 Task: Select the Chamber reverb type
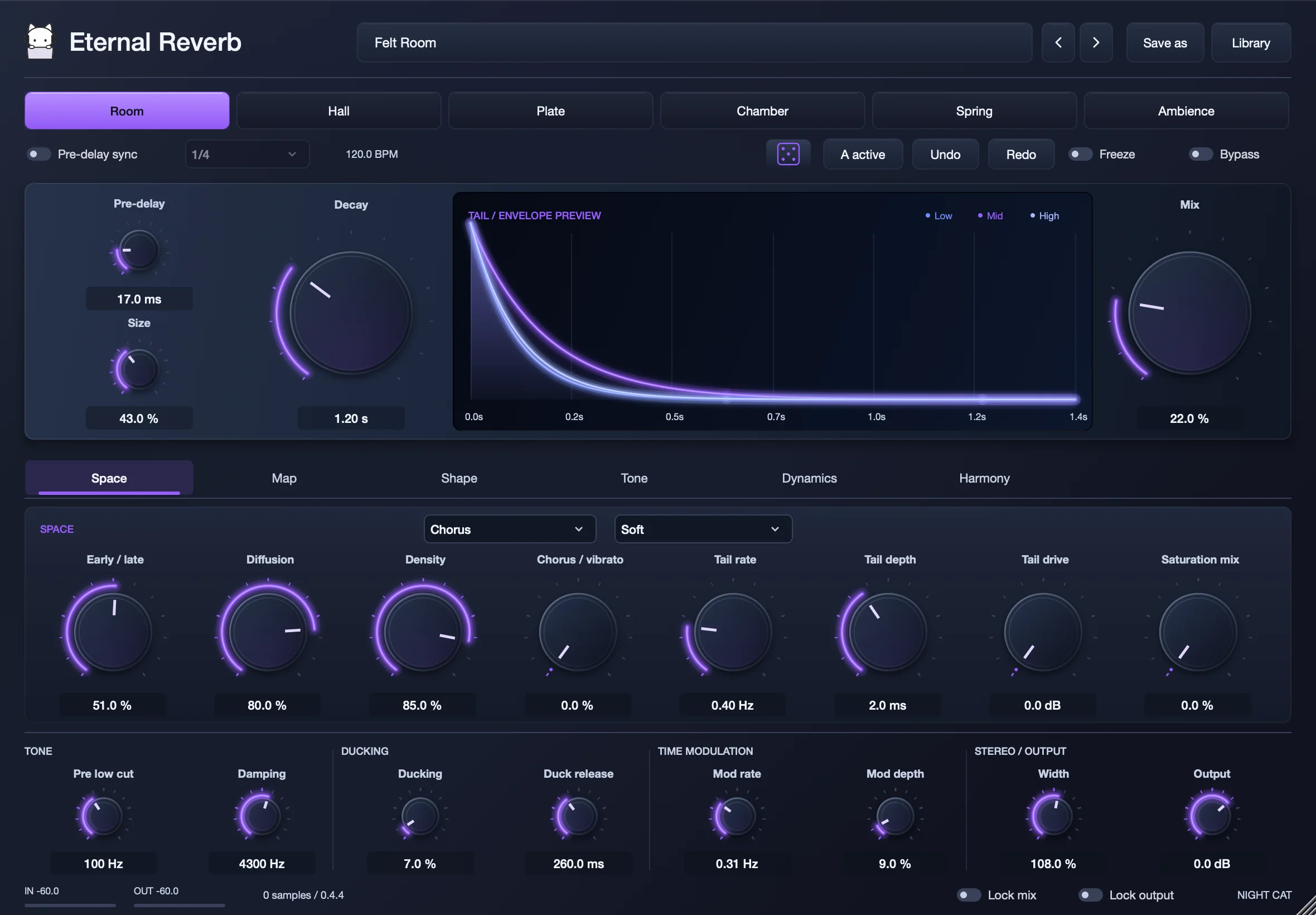click(x=763, y=110)
